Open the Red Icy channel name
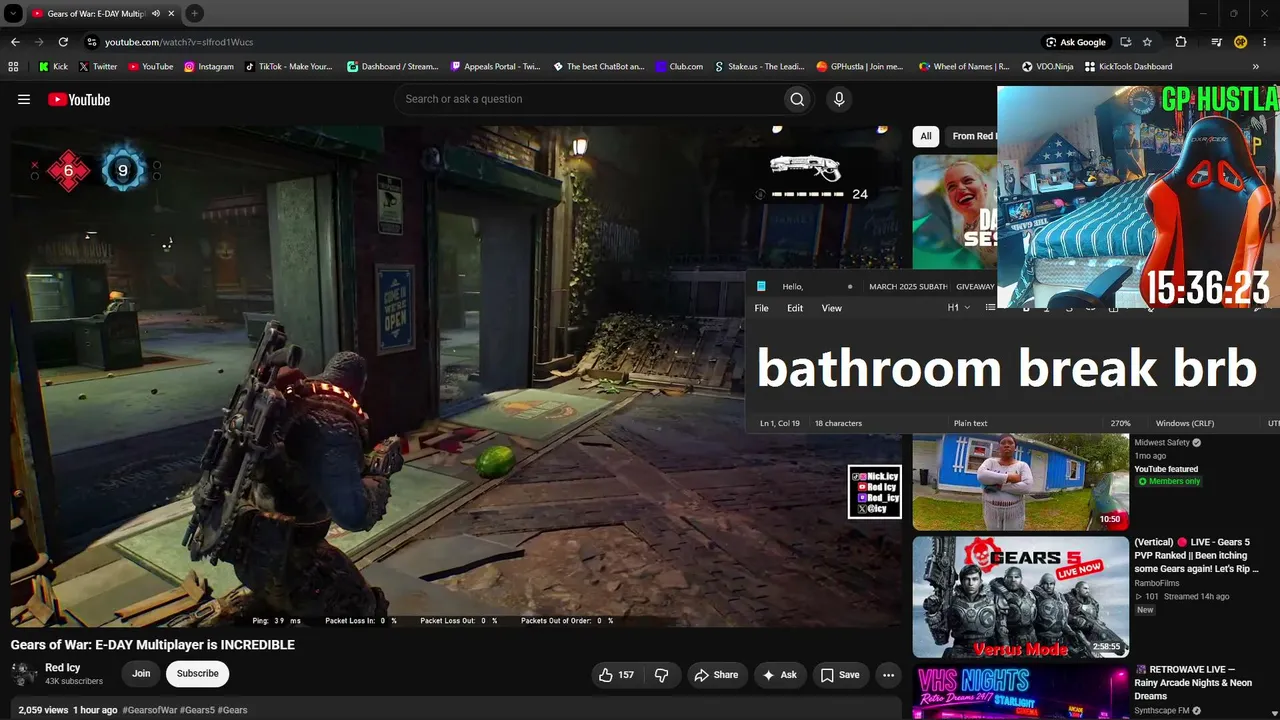 coord(63,668)
